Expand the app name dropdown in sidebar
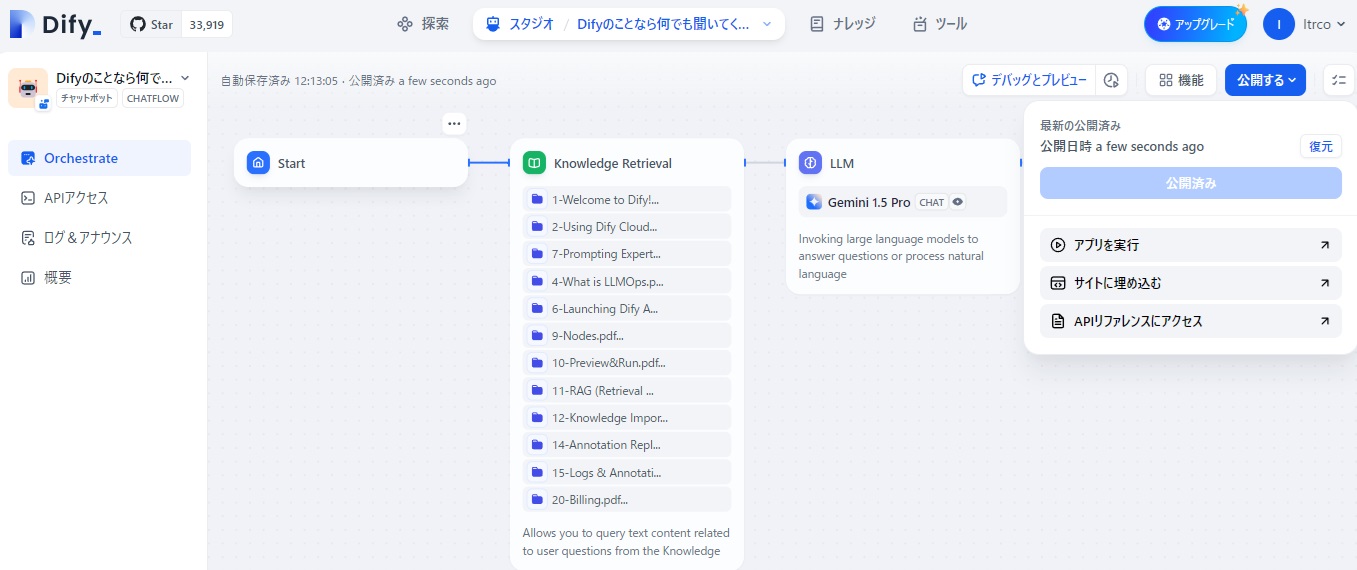 (x=185, y=77)
